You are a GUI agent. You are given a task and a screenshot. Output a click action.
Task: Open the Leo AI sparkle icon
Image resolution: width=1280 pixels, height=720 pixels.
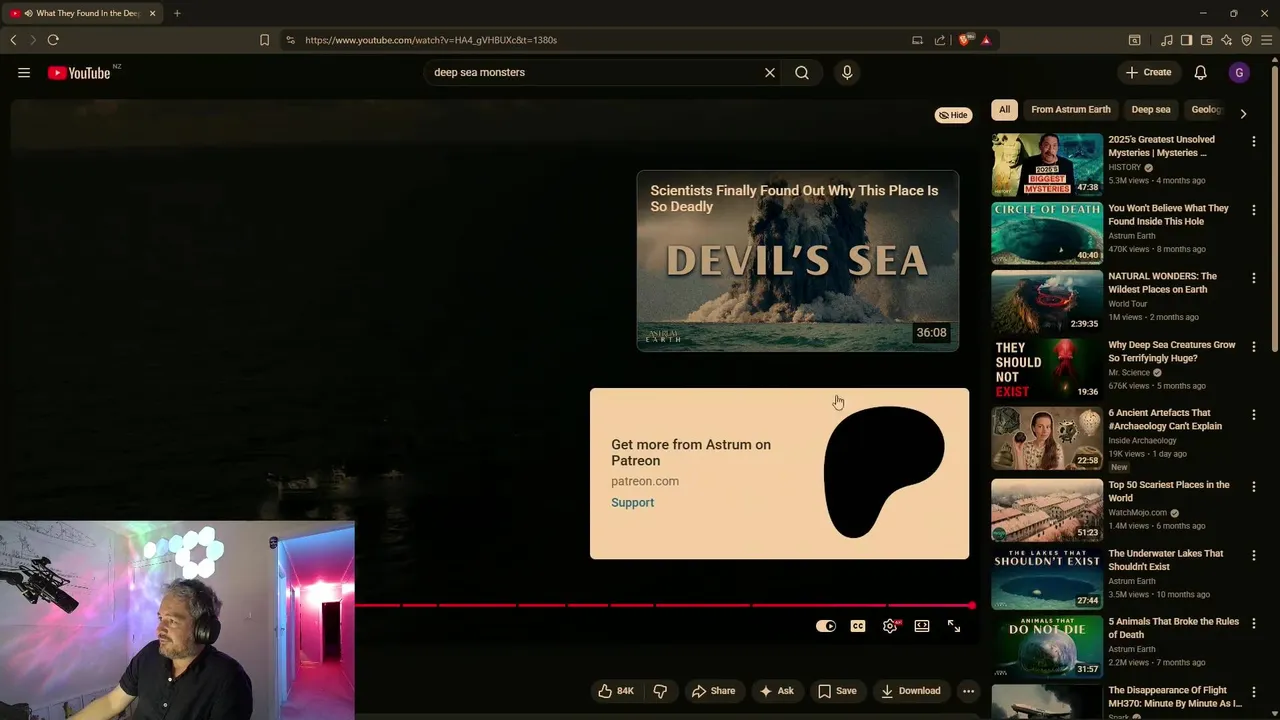(x=1226, y=40)
